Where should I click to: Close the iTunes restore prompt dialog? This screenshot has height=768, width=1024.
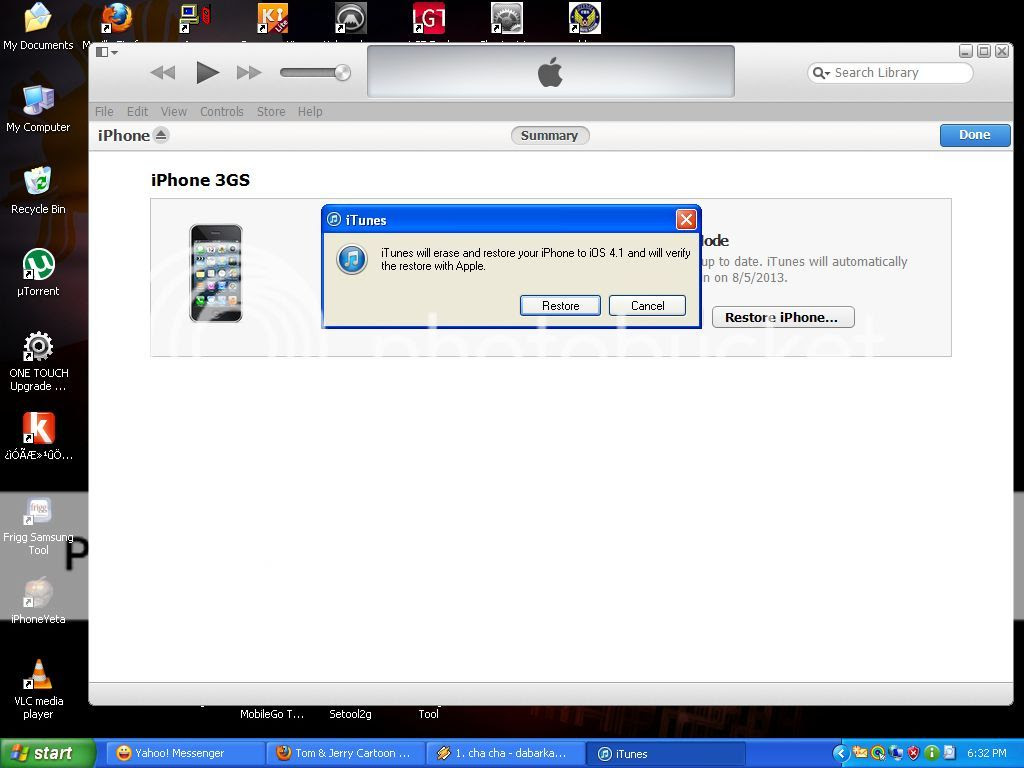click(x=686, y=219)
